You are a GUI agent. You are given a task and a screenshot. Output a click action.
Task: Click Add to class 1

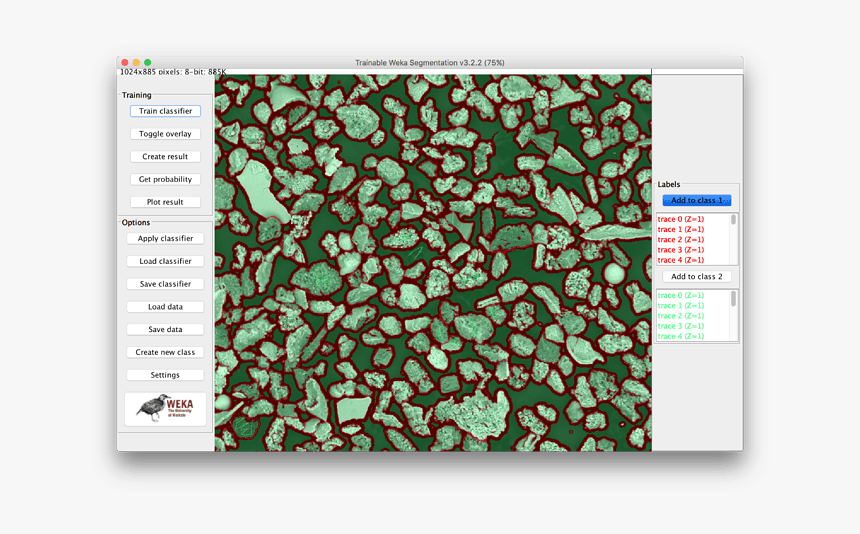coord(697,200)
